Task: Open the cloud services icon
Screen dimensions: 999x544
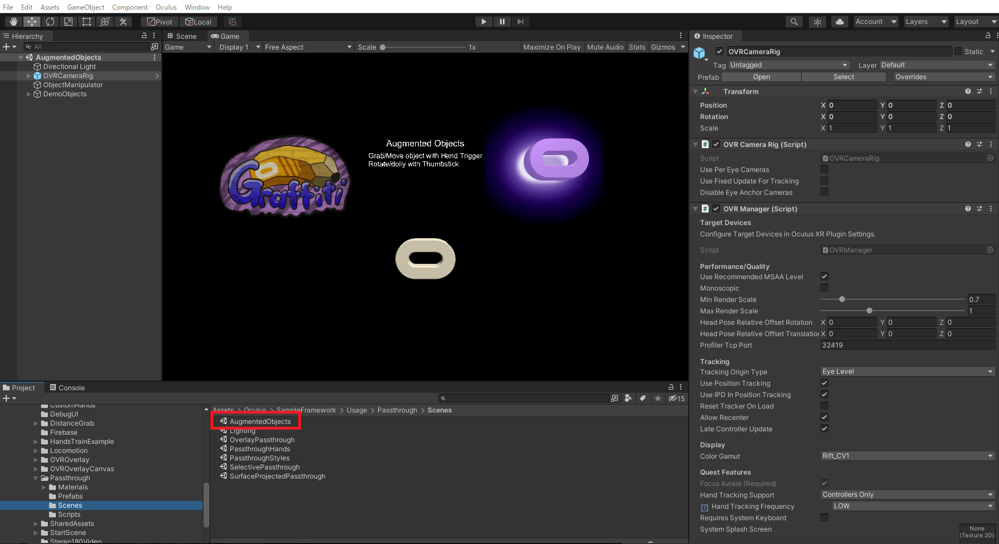Action: 840,22
